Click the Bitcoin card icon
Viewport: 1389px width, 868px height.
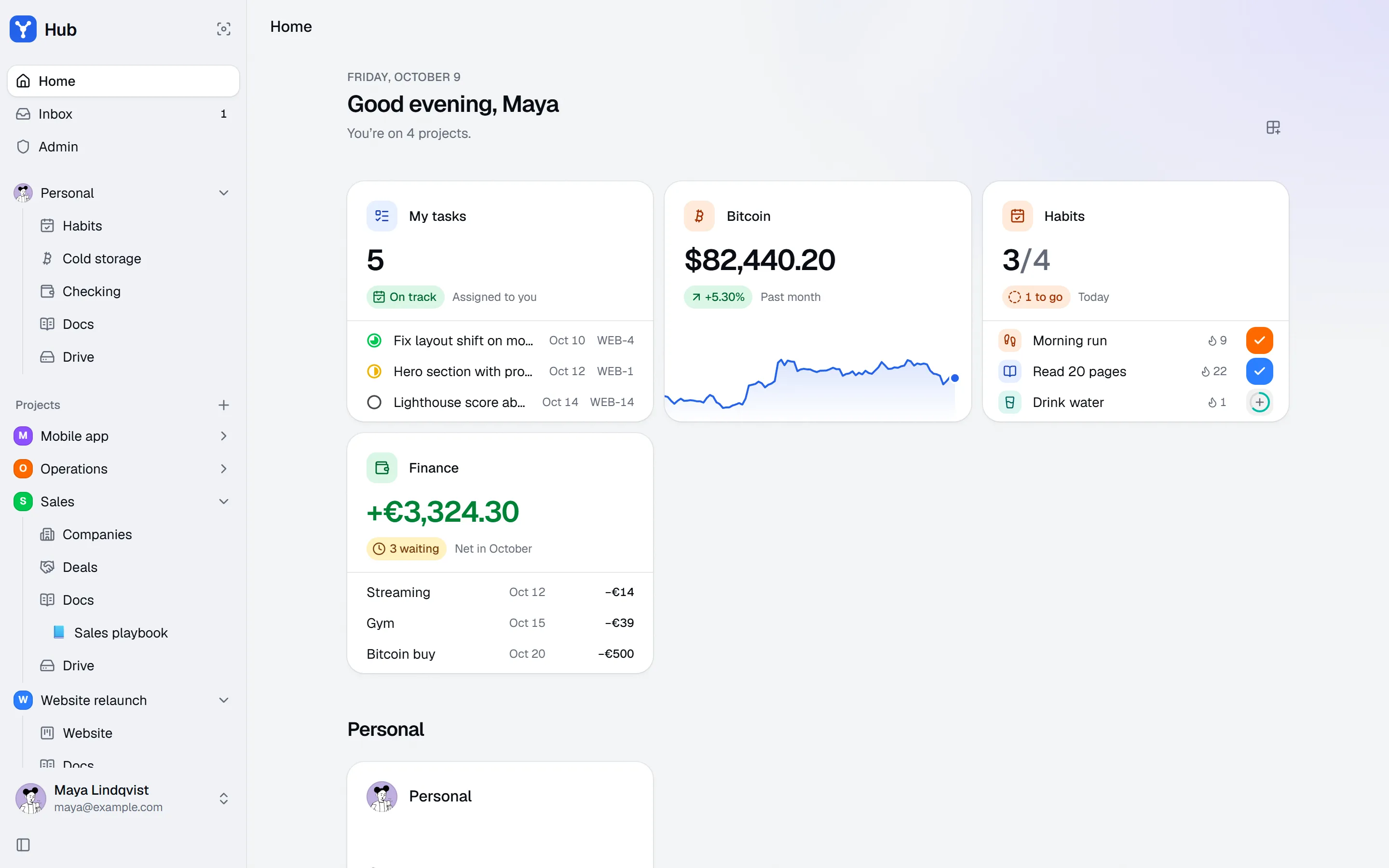699,216
